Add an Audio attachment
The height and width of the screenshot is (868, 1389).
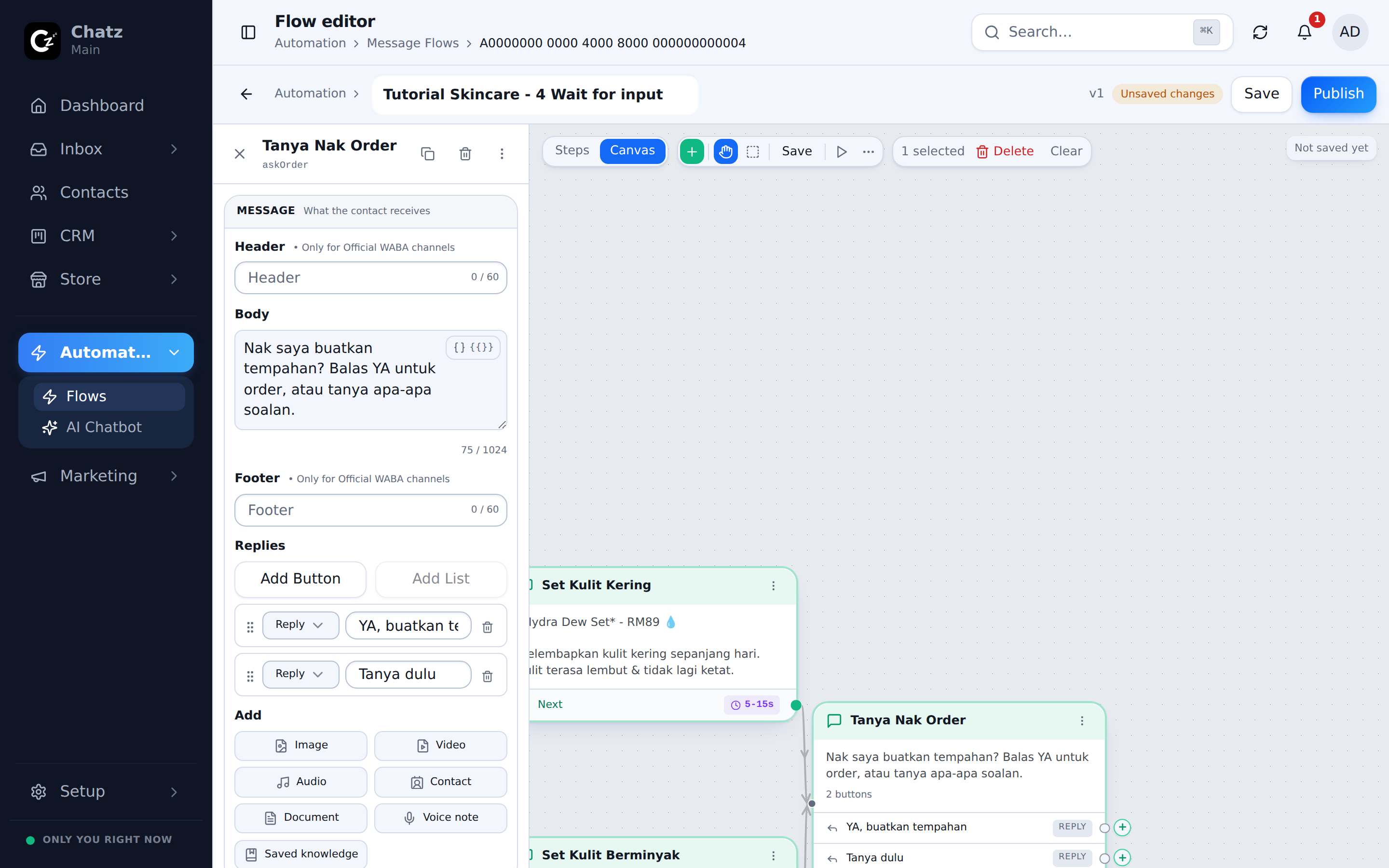pos(301,782)
